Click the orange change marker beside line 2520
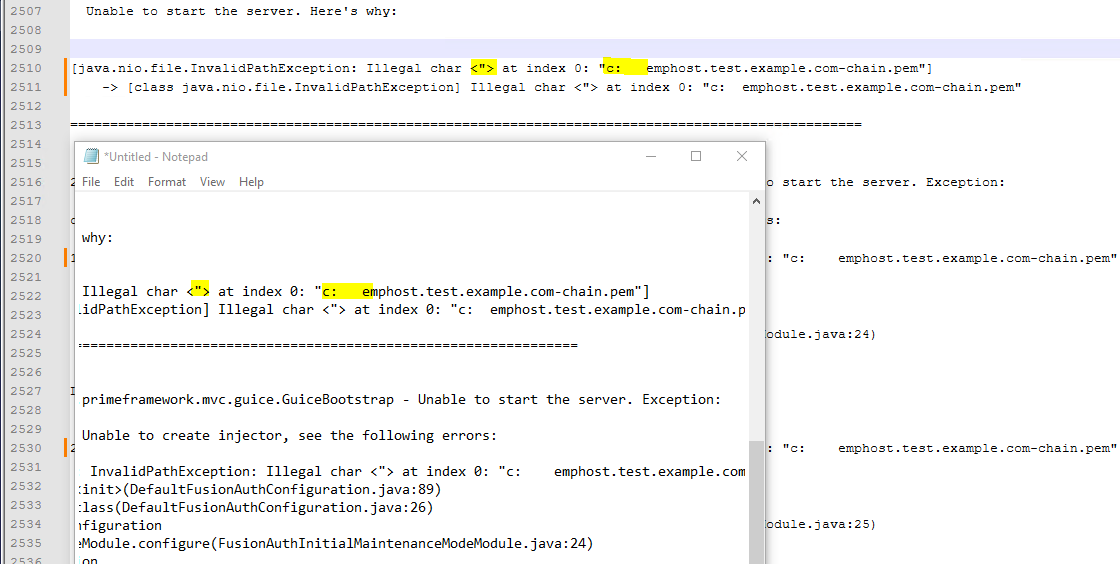The image size is (1120, 564). [66, 258]
